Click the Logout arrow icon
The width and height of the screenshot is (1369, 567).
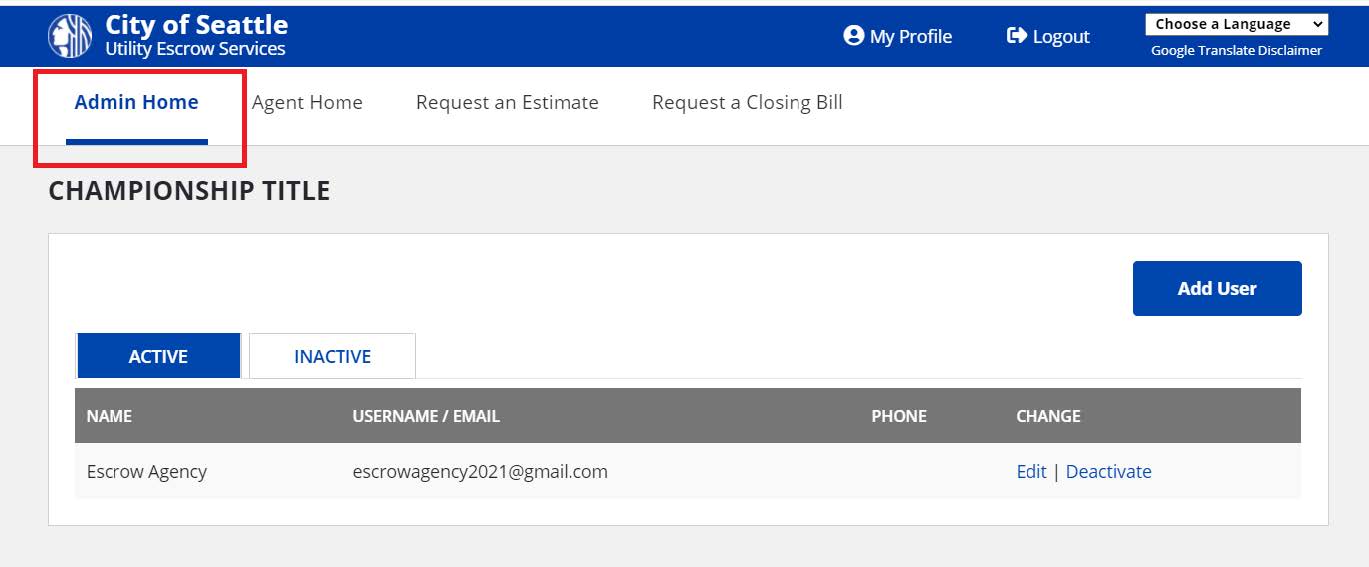coord(1016,36)
